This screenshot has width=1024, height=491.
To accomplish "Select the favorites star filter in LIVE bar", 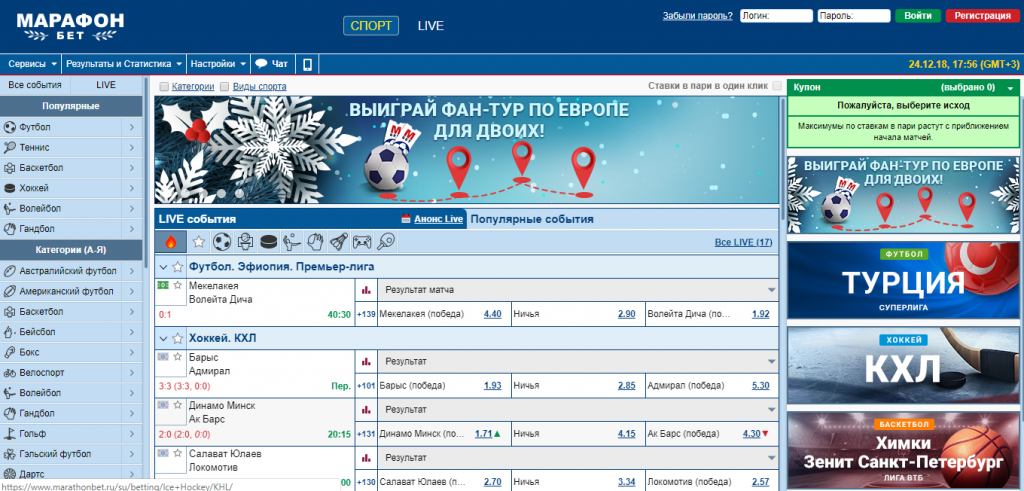I will tap(199, 242).
